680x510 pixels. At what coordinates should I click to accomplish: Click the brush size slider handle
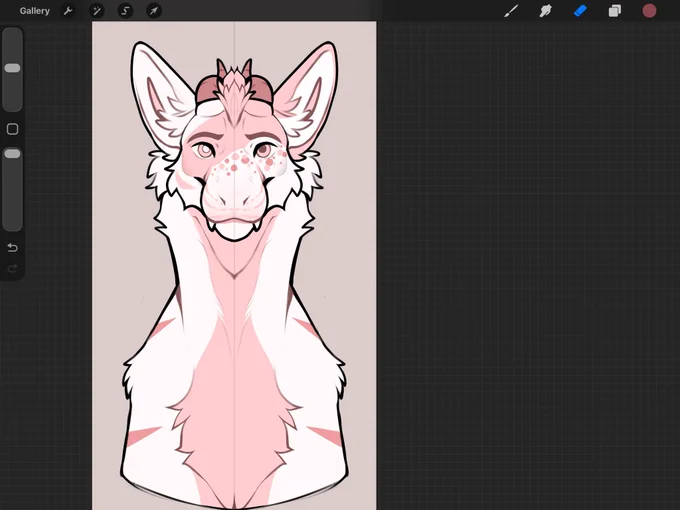pos(12,68)
